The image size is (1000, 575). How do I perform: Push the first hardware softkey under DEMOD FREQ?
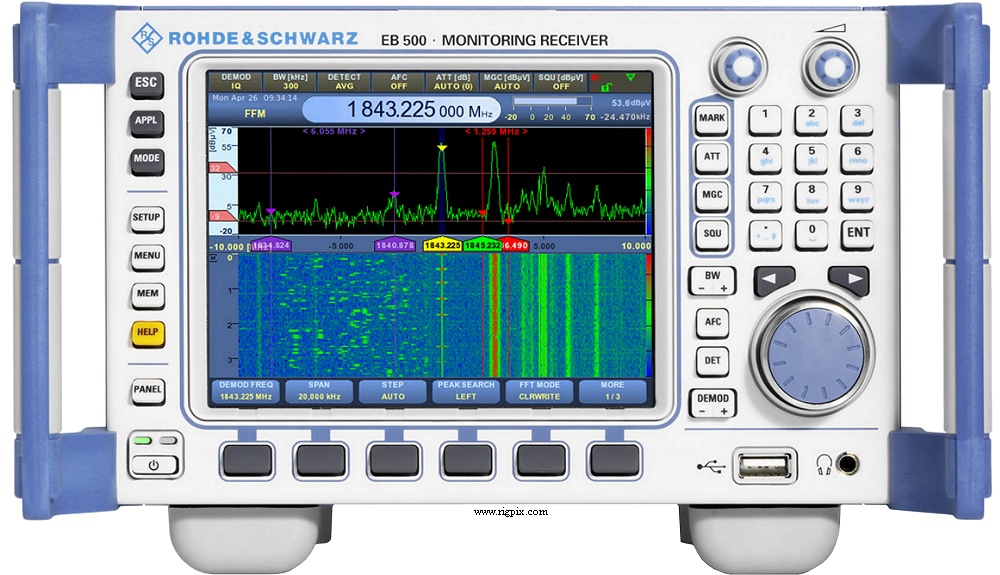click(247, 460)
